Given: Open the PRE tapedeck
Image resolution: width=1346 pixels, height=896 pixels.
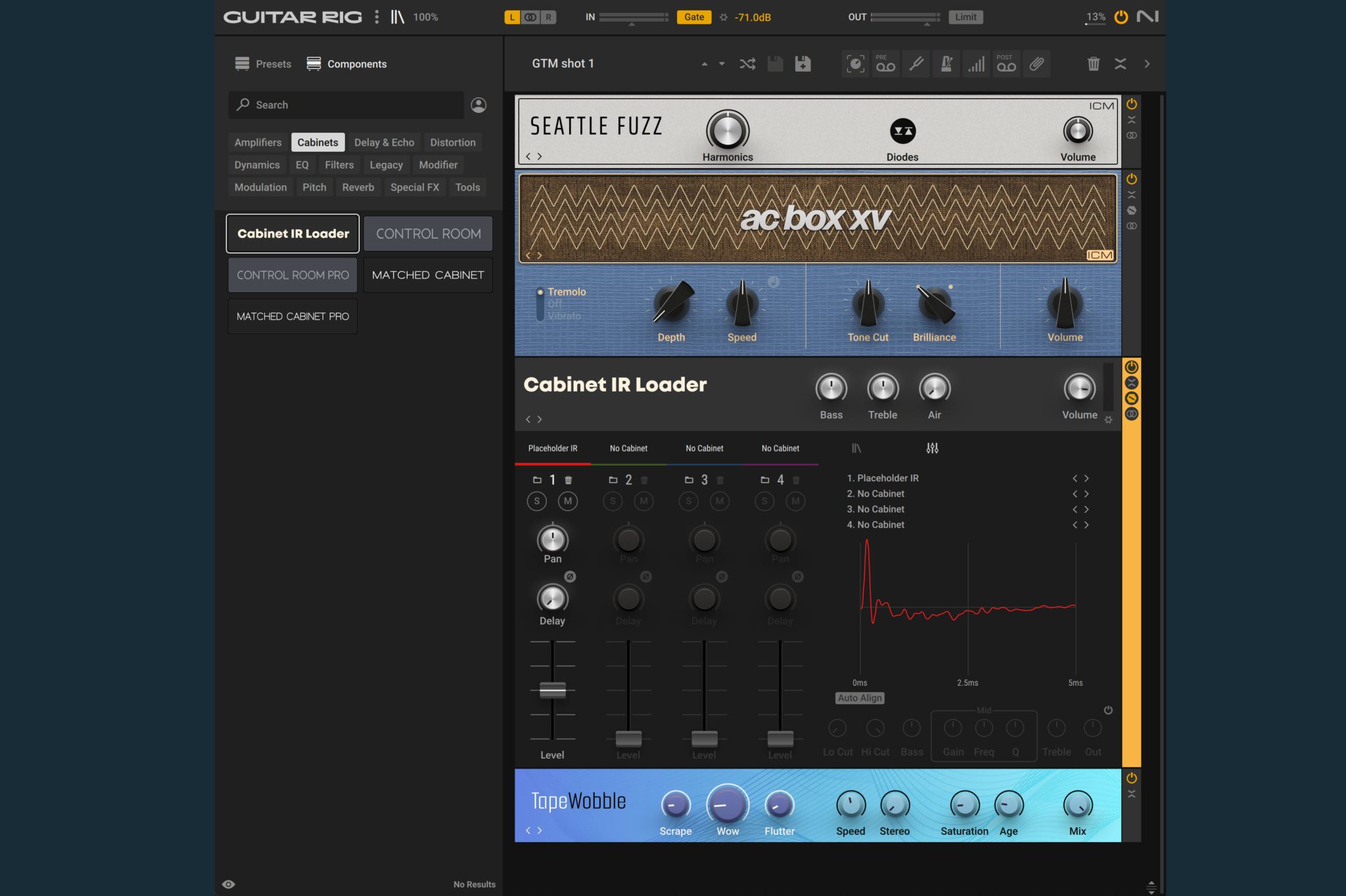Looking at the screenshot, I should 885,63.
